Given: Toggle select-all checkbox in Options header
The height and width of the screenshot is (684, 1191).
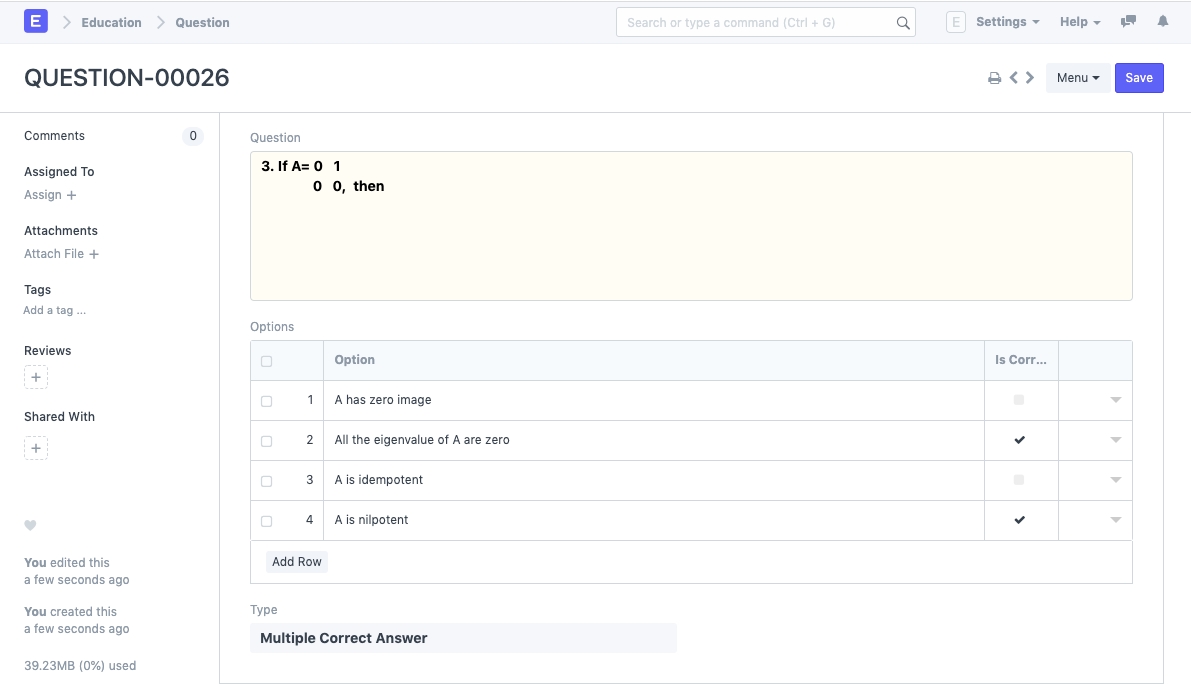Looking at the screenshot, I should 266,361.
